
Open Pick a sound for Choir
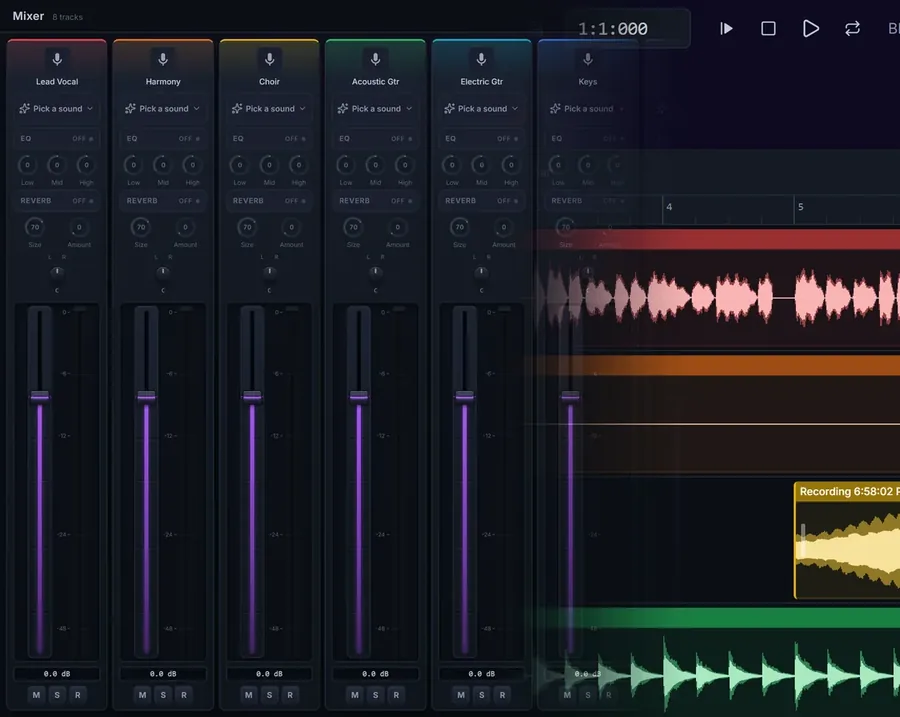269,108
